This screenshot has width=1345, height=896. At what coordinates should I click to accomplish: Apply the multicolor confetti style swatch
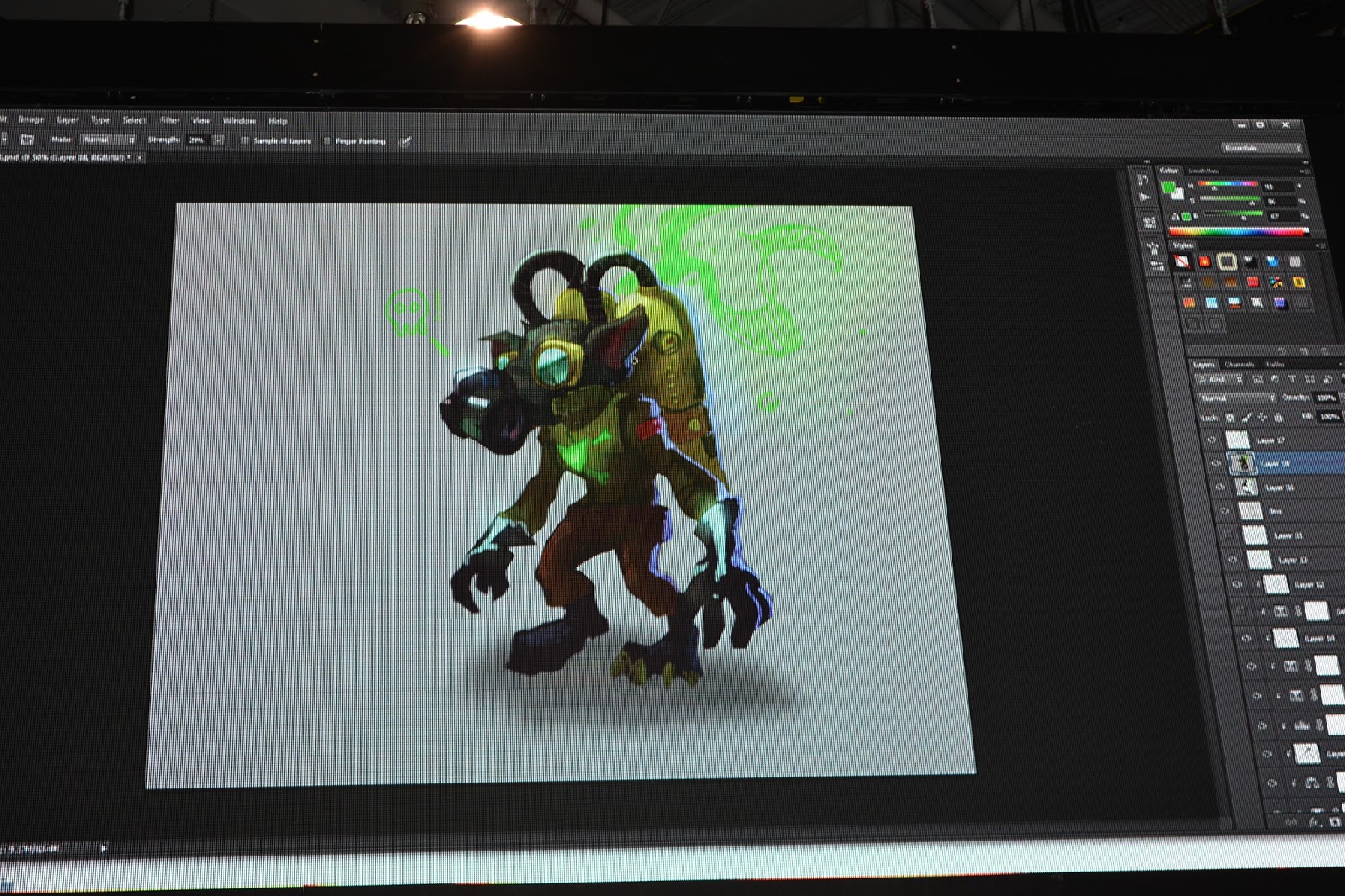tap(1276, 282)
